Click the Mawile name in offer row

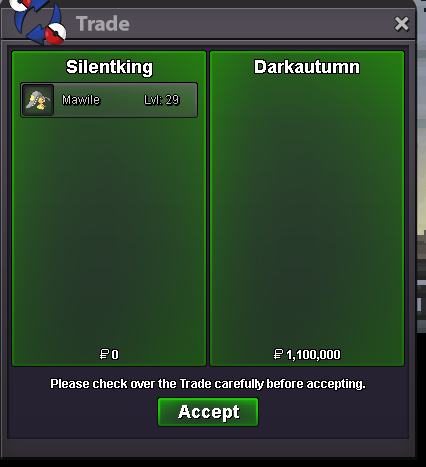coord(81,100)
